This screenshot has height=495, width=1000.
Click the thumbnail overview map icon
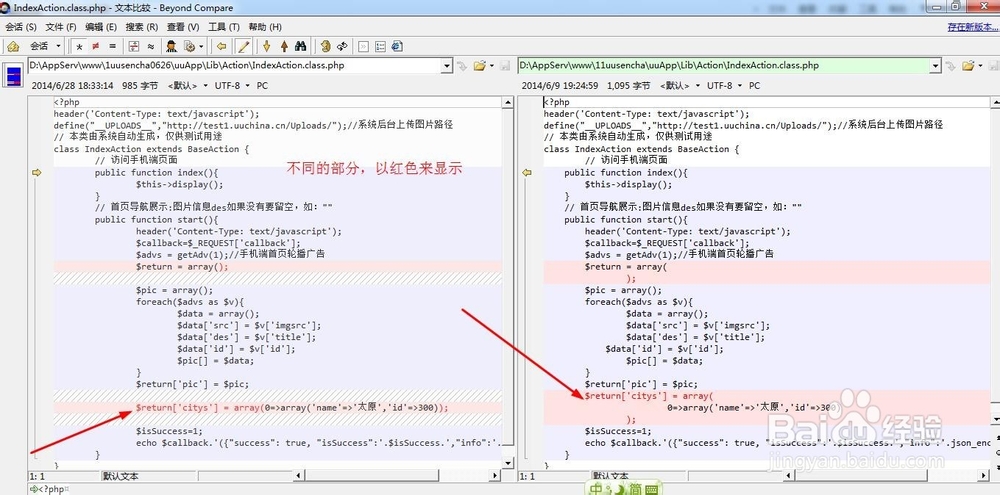[x=13, y=75]
